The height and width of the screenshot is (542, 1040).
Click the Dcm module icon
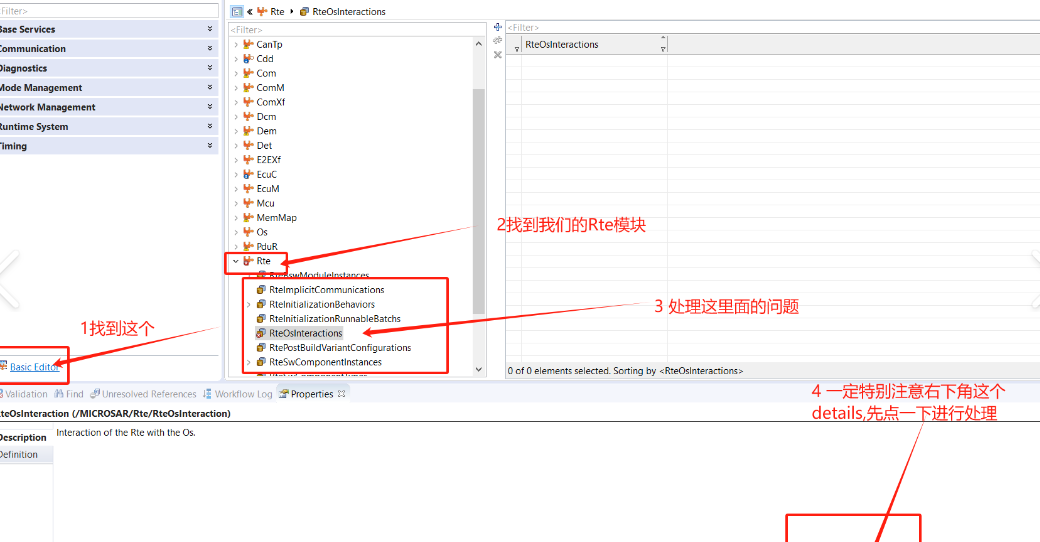[x=248, y=116]
